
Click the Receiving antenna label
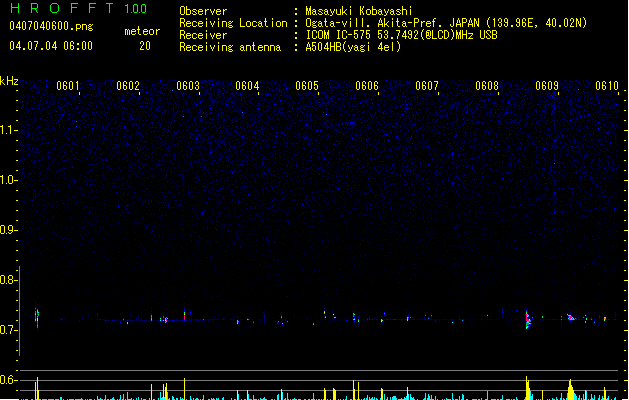(230, 47)
